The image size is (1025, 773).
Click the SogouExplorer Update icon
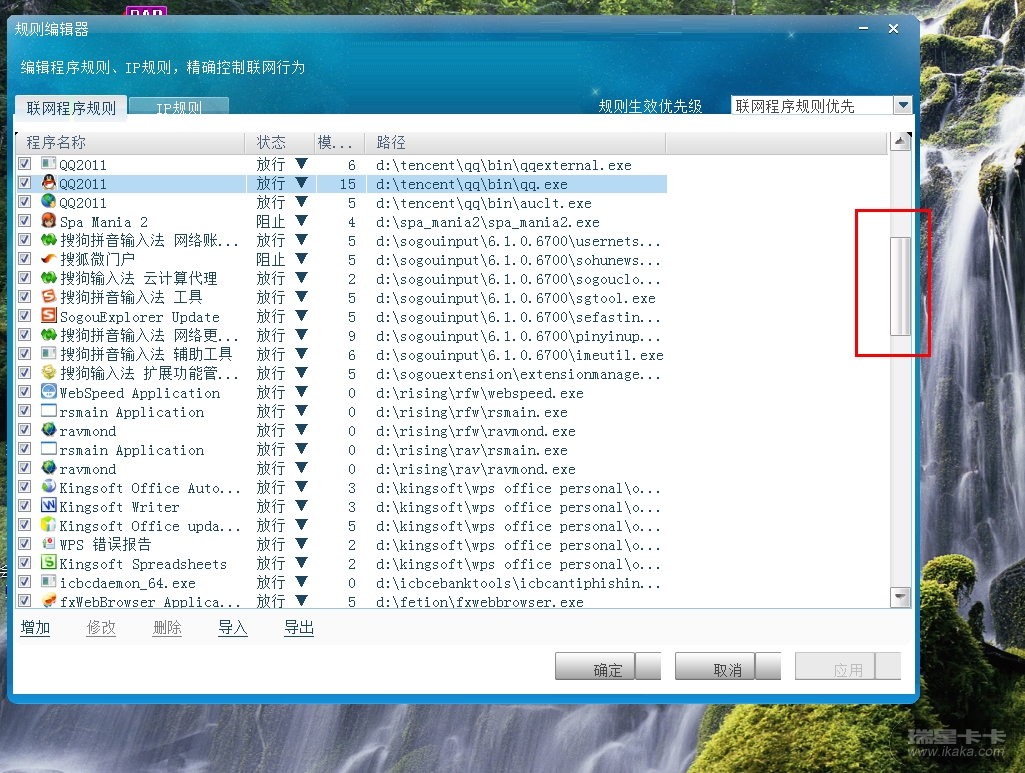(x=48, y=315)
